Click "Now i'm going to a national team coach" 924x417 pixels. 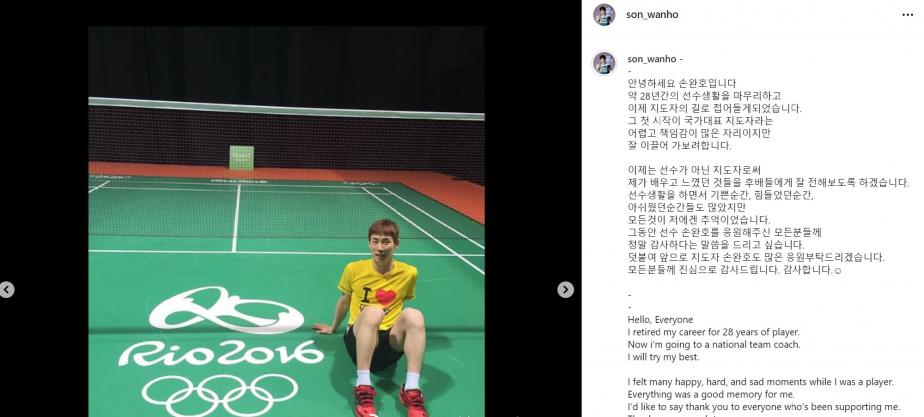714,345
